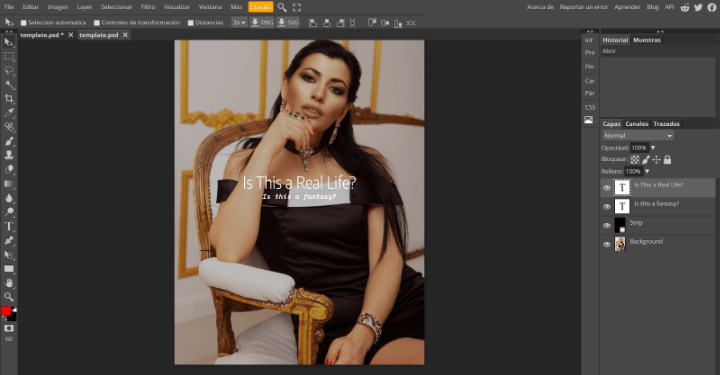This screenshot has height=375, width=720.
Task: Open search with magnifier icon in menu bar
Action: (x=282, y=7)
